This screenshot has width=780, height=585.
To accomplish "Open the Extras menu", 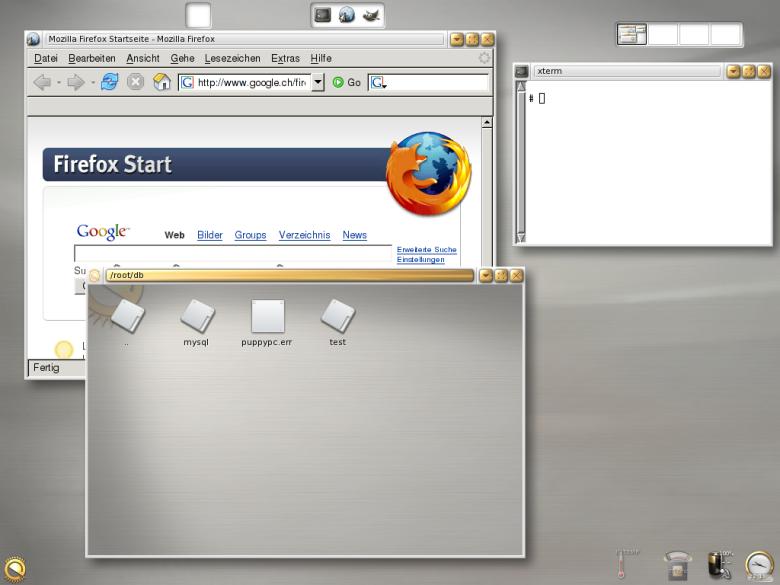I will point(285,58).
